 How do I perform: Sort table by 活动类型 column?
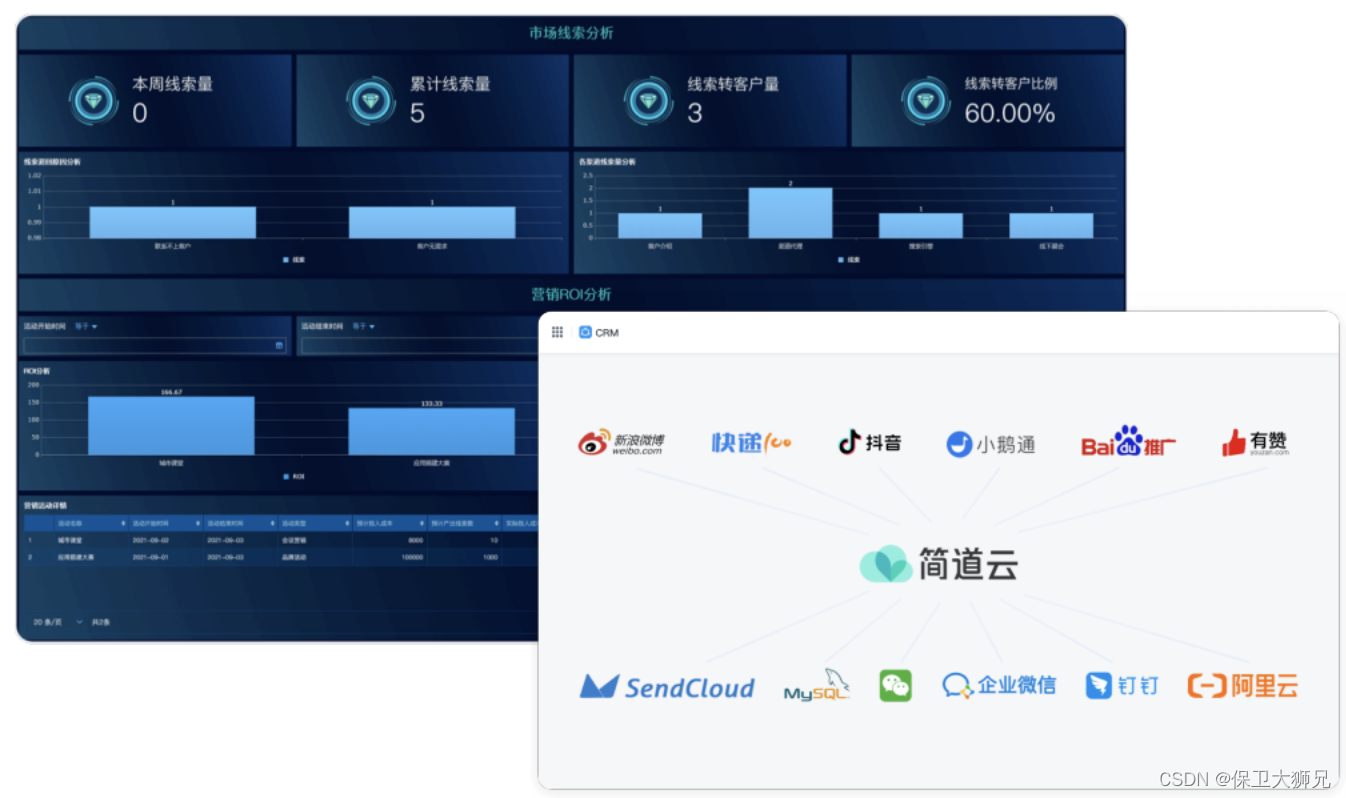coord(348,523)
